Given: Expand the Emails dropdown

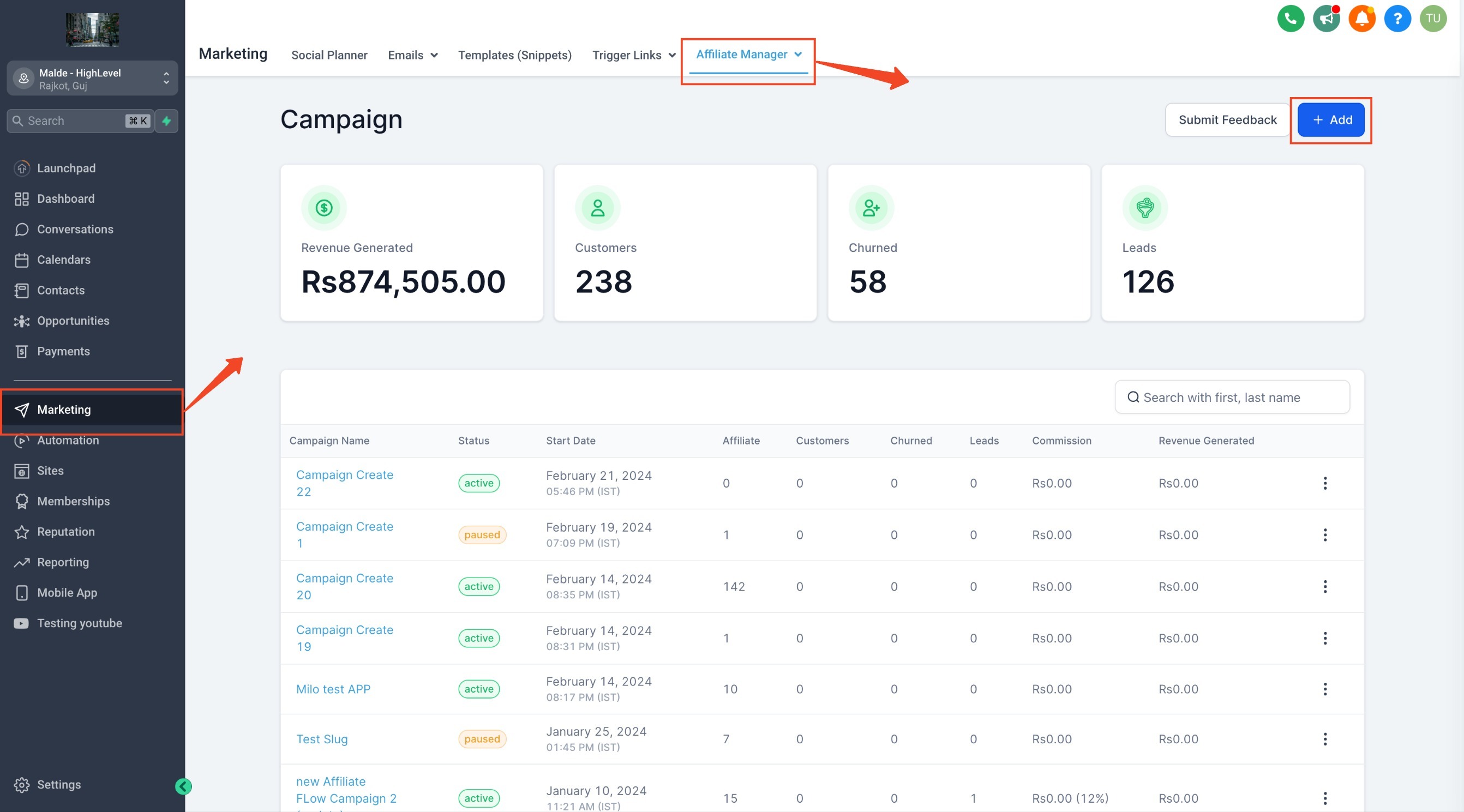Looking at the screenshot, I should click(x=412, y=55).
